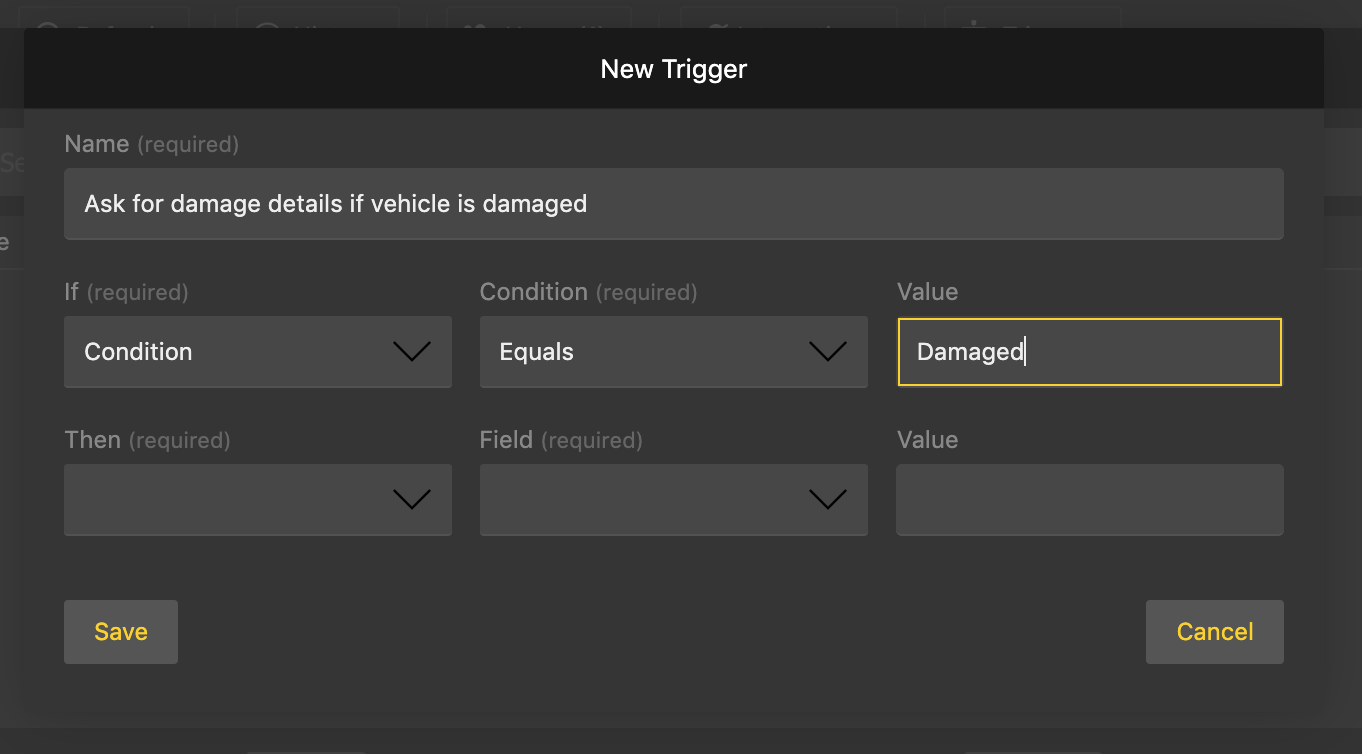Image resolution: width=1362 pixels, height=754 pixels.
Task: Click into the trigger Name text field
Action: coord(673,204)
